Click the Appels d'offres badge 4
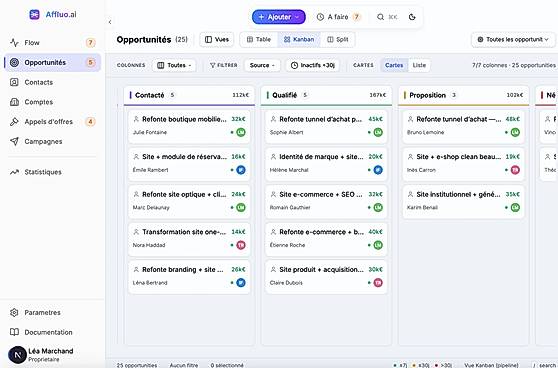The width and height of the screenshot is (558, 368). click(90, 122)
